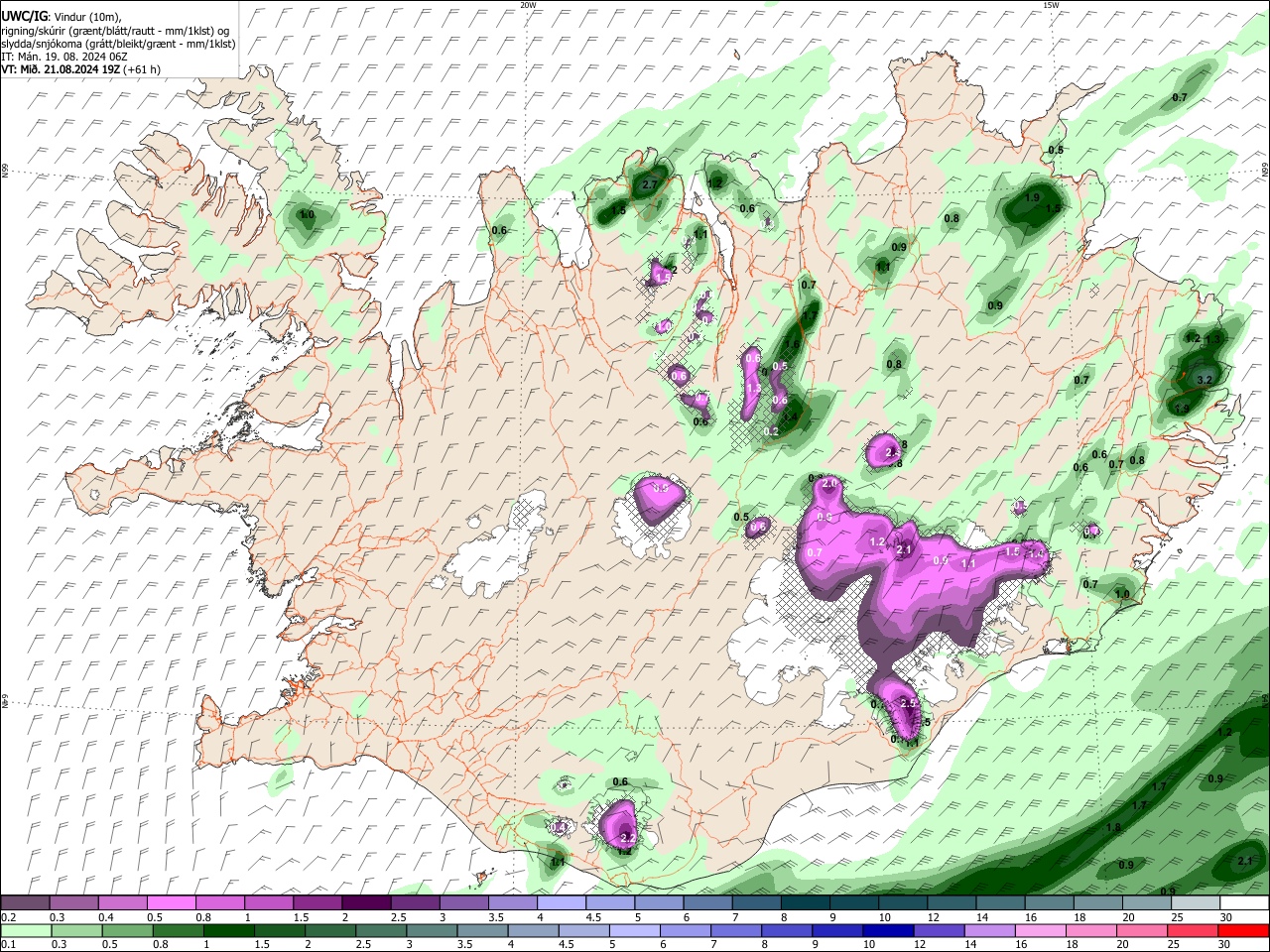Click the dark navy swatch in the rain scale
Image resolution: width=1270 pixels, height=952 pixels.
[886, 931]
